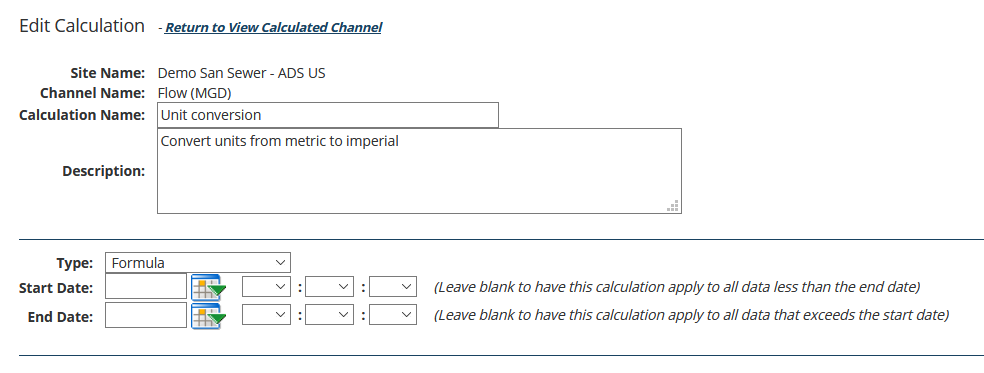Open the Type dropdown showing Formula
984x373 pixels.
click(198, 262)
